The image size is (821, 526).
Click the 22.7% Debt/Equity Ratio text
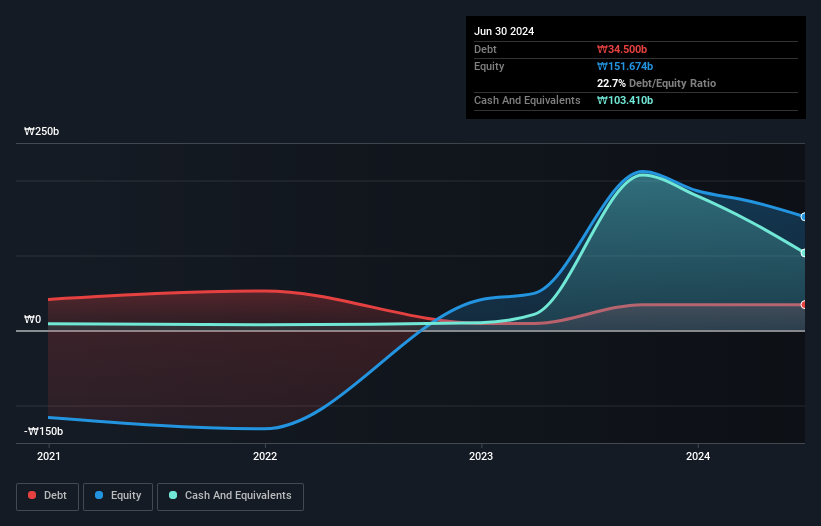pos(657,83)
